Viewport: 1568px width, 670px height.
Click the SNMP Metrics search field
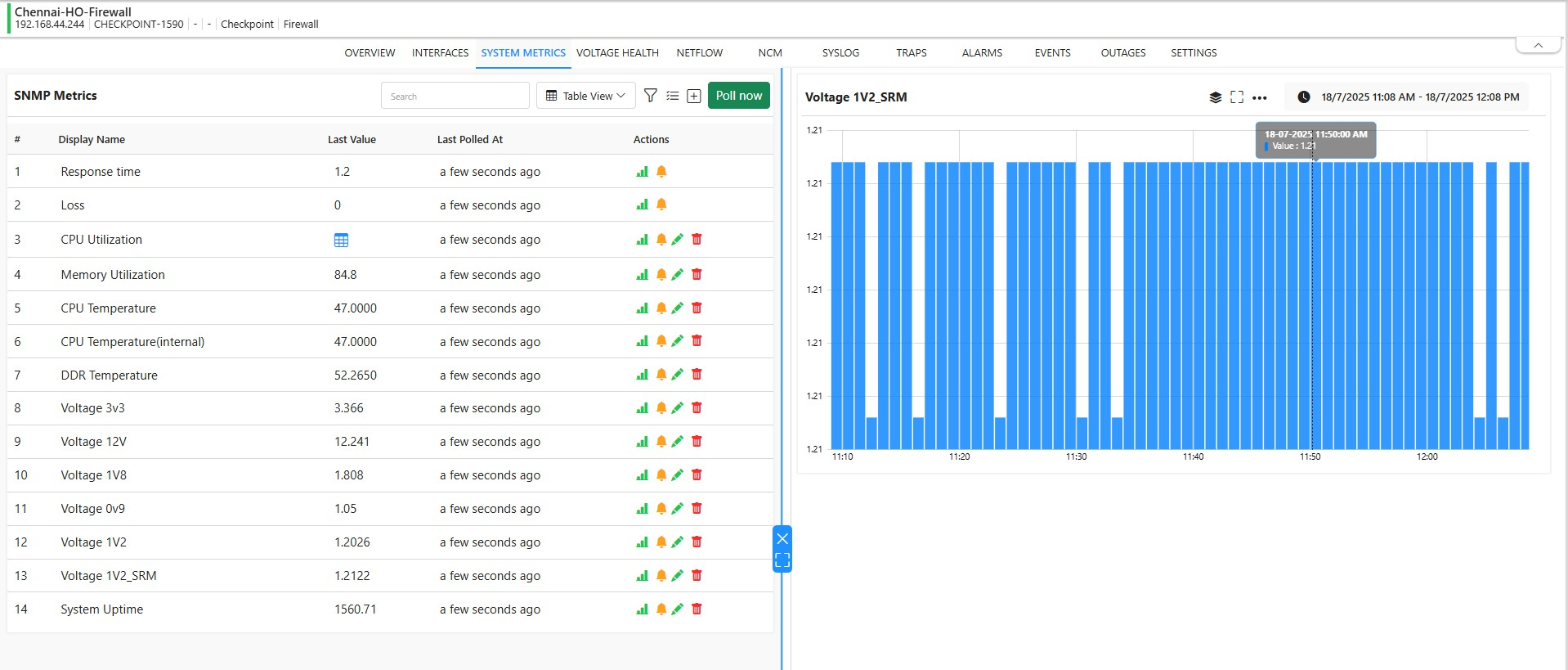[455, 96]
